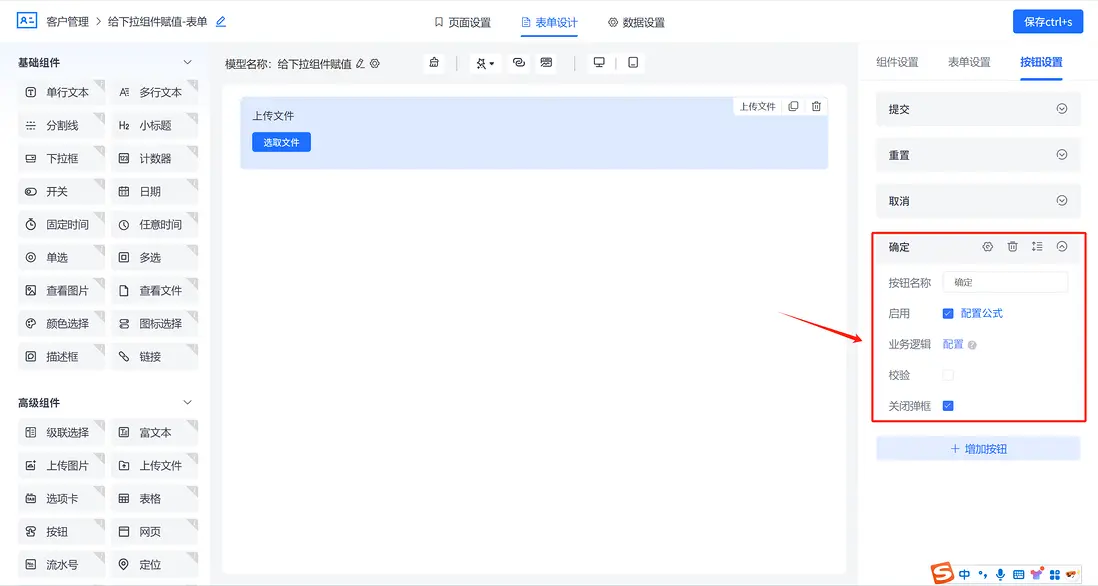Enable the 启用 checkbox for 确定
Viewport: 1098px width, 586px height.
point(948,312)
